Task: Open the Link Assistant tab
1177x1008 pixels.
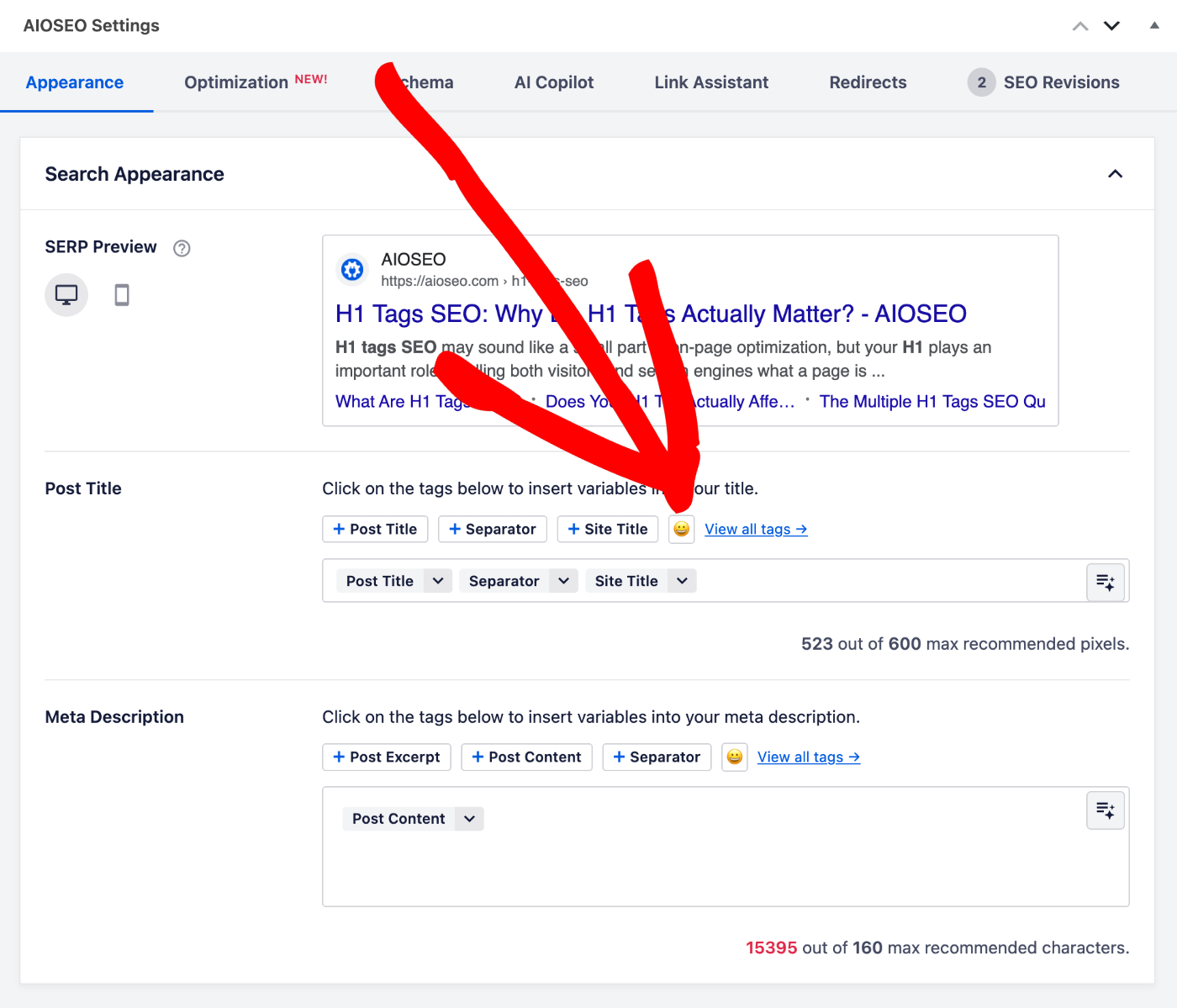Action: coord(711,82)
